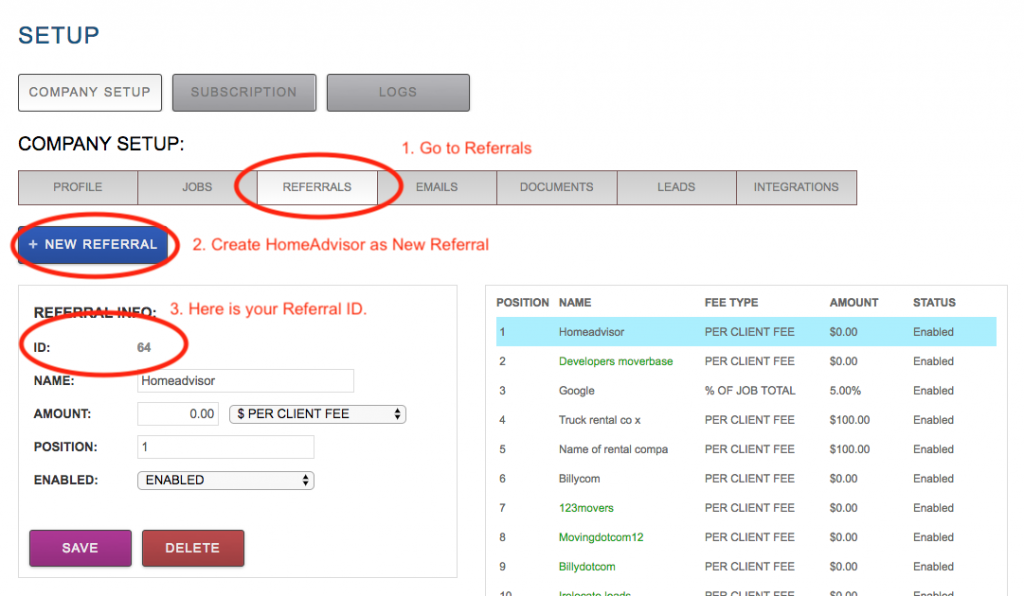Select the Profile tab
This screenshot has height=596, width=1024.
[x=78, y=187]
